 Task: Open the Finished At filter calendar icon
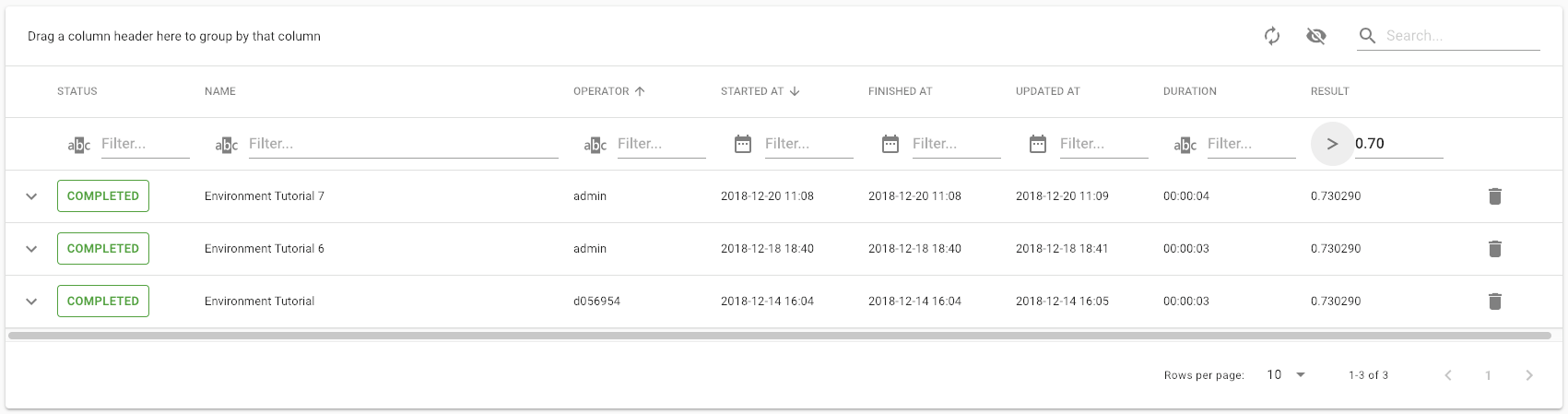[x=890, y=144]
